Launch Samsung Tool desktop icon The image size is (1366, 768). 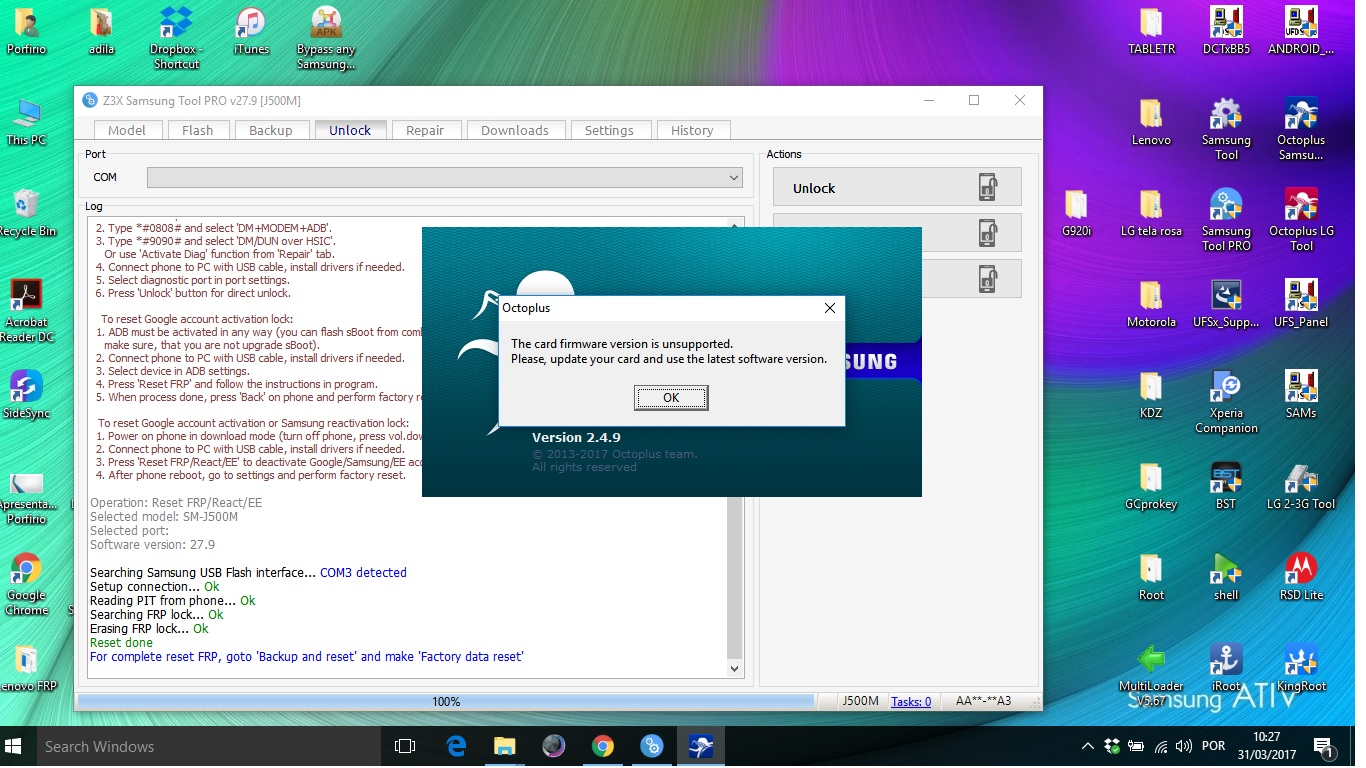(x=1226, y=130)
